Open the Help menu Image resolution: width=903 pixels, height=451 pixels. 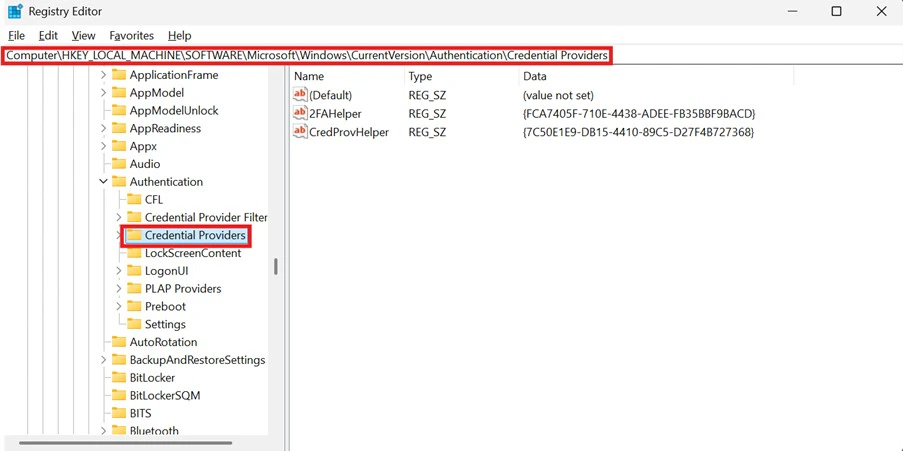point(180,36)
